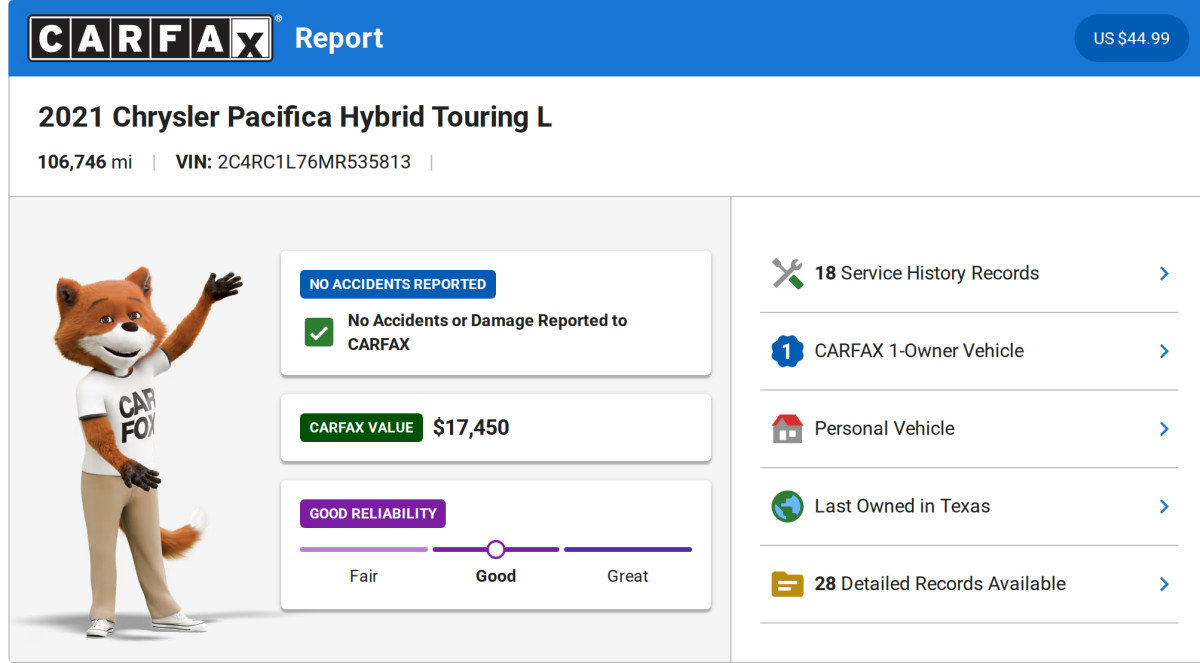
Task: Click No Accidents or Damage Reported text
Action: (487, 332)
